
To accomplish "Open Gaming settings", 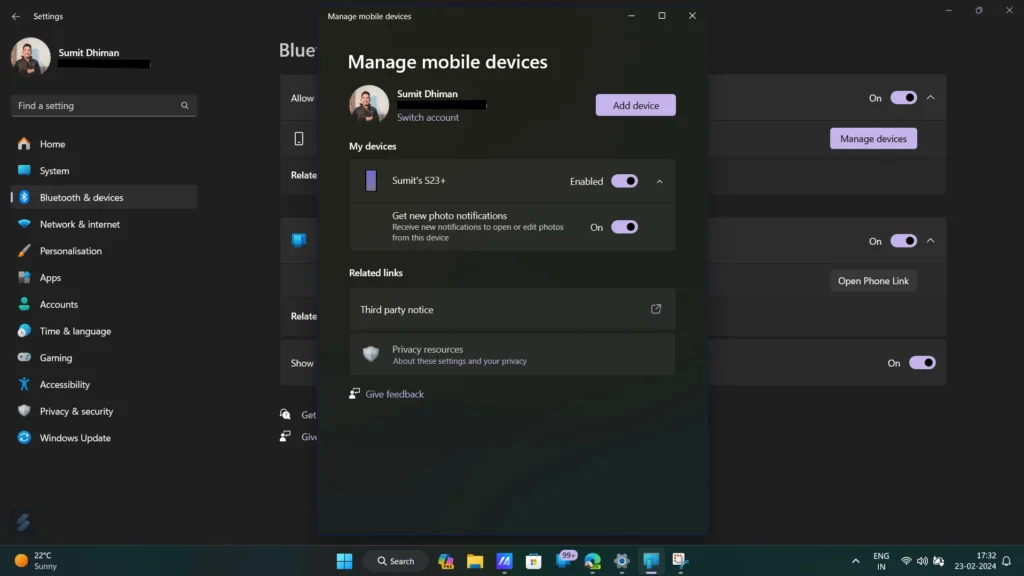I will [x=104, y=358].
